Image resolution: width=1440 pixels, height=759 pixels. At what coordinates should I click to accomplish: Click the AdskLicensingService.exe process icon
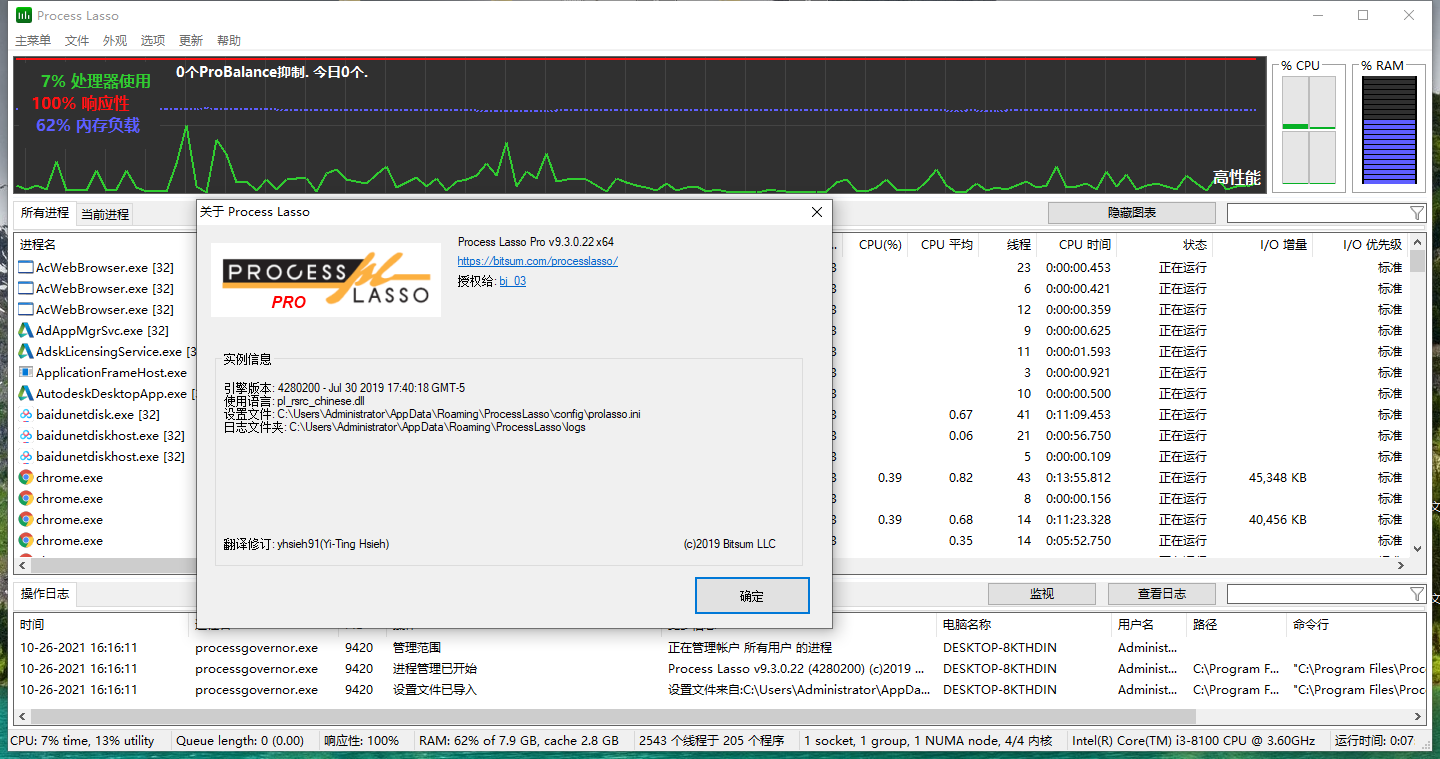[26, 351]
